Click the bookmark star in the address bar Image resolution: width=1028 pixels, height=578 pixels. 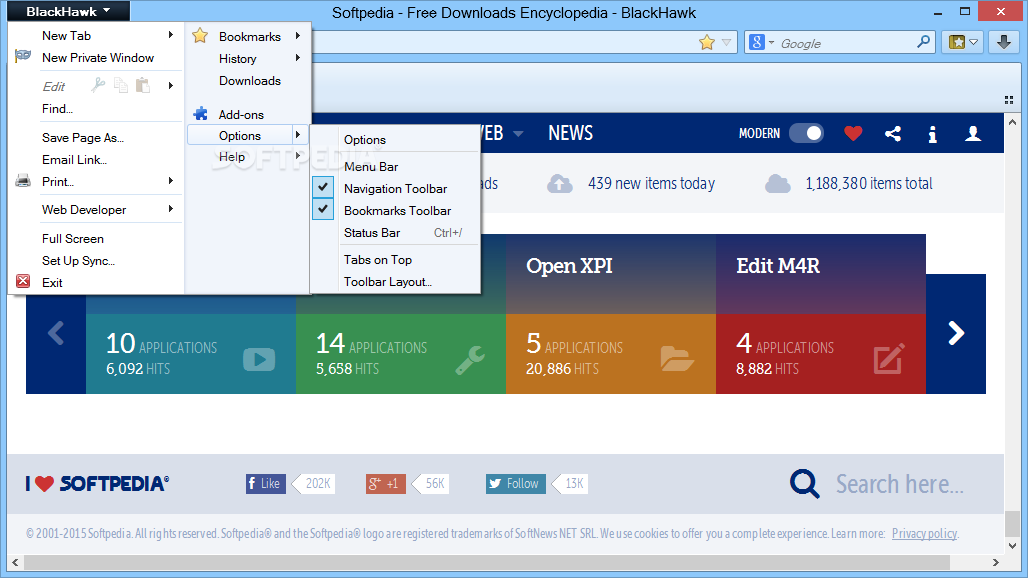tap(707, 43)
